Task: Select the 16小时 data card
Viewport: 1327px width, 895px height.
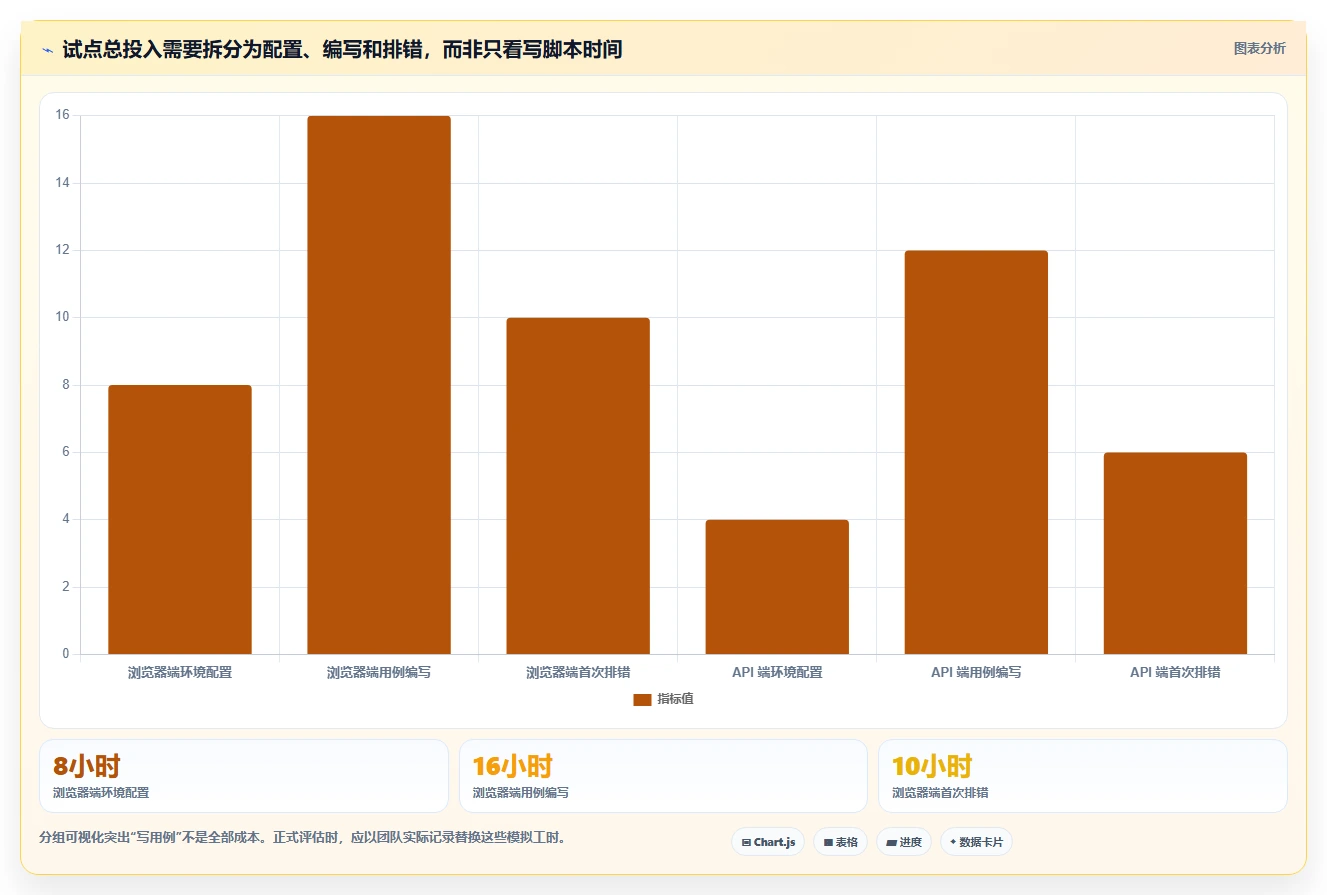Action: click(663, 776)
